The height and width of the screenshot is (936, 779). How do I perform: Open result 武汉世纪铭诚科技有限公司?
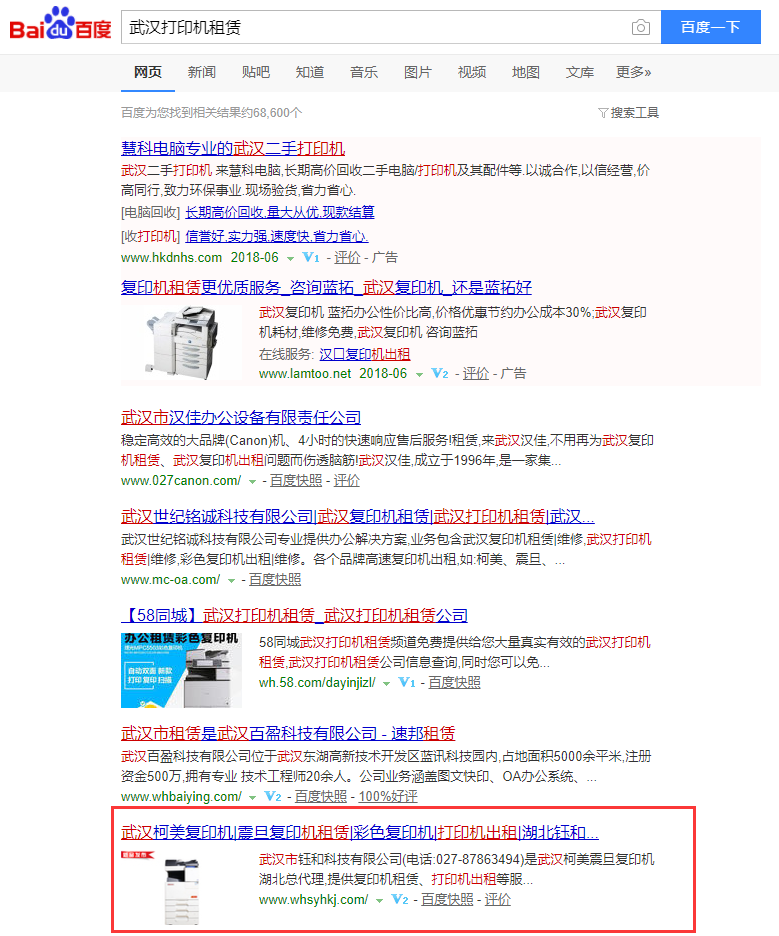358,516
